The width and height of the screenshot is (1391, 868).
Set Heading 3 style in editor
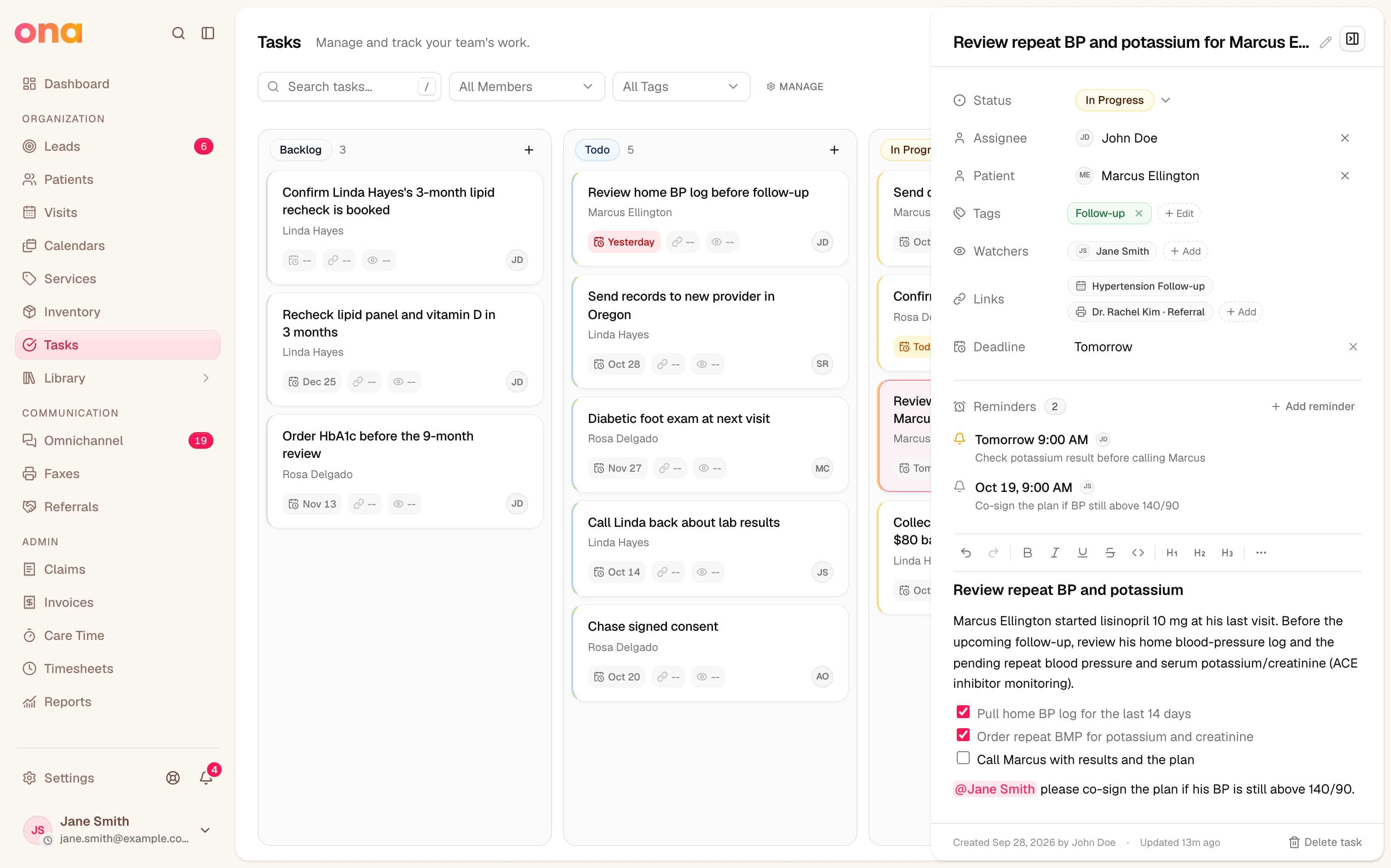[1227, 552]
